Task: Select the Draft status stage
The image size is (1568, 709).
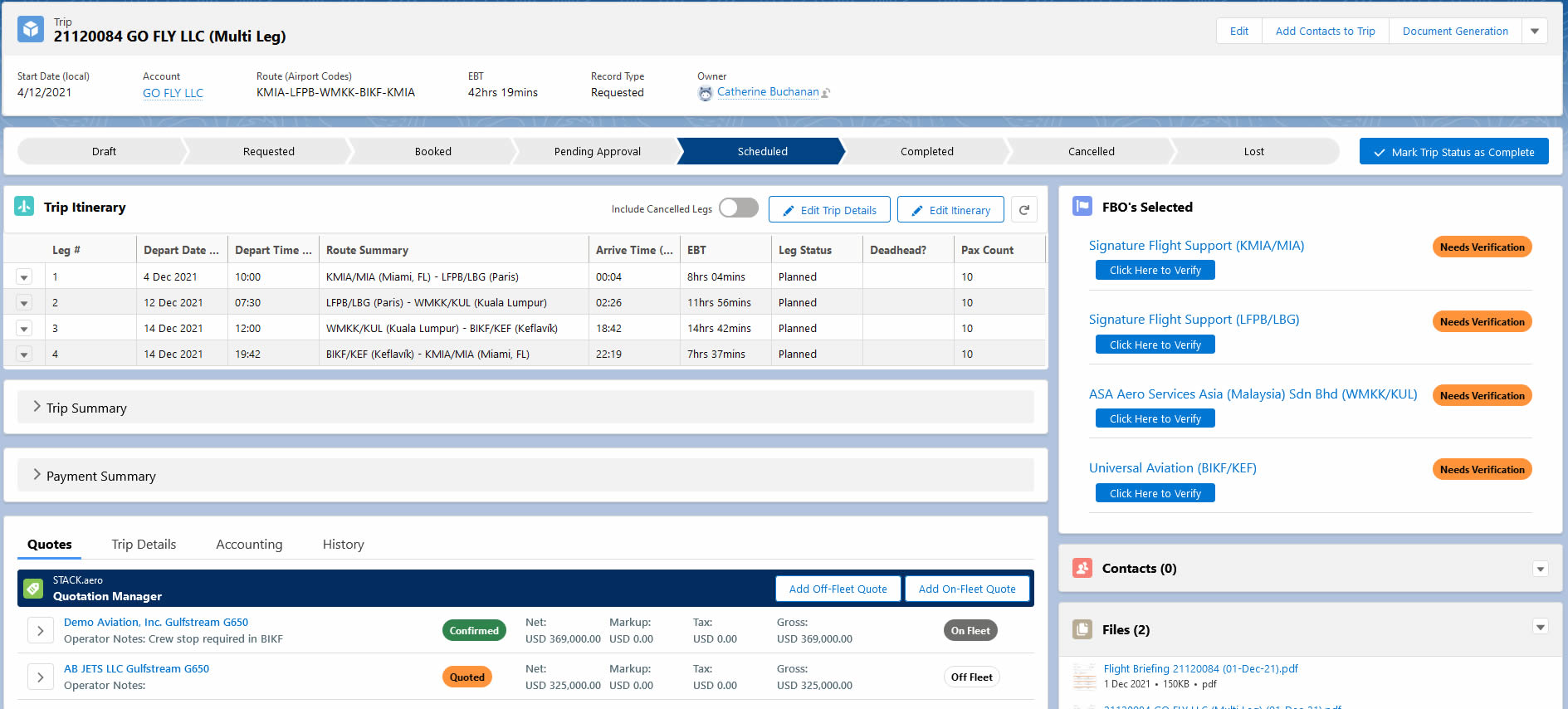Action: [x=104, y=151]
